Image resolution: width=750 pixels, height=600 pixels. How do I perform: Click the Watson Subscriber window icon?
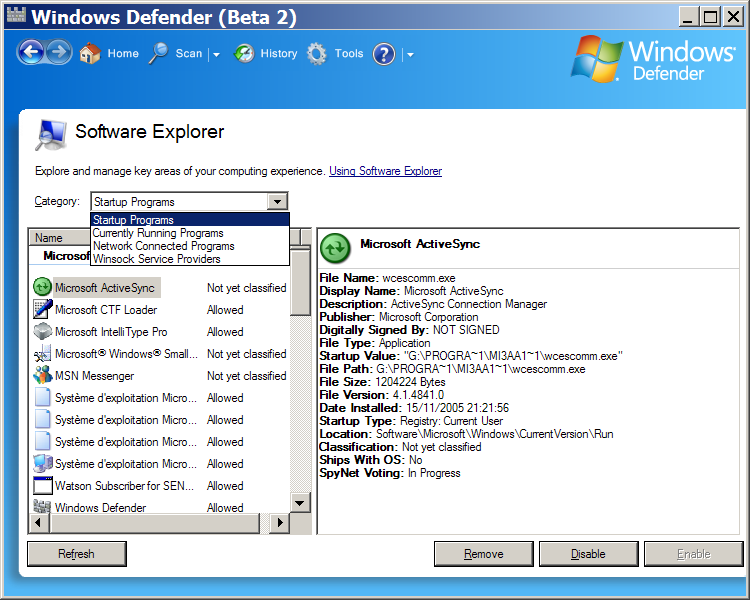pos(43,485)
